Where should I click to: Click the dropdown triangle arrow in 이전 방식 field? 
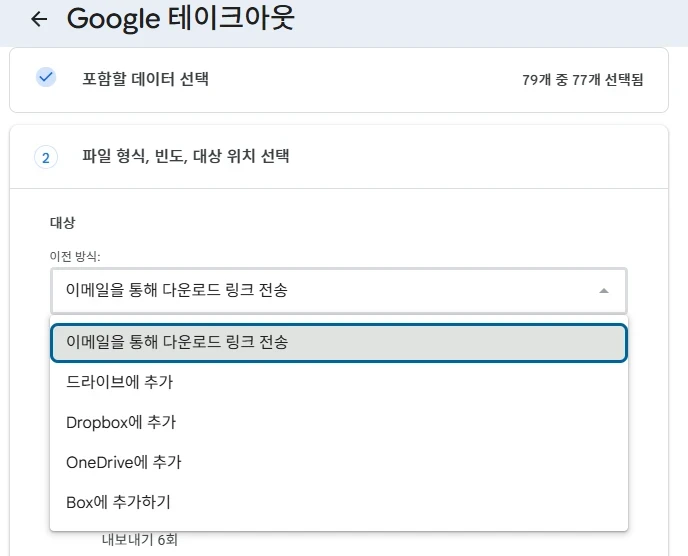pyautogui.click(x=603, y=291)
